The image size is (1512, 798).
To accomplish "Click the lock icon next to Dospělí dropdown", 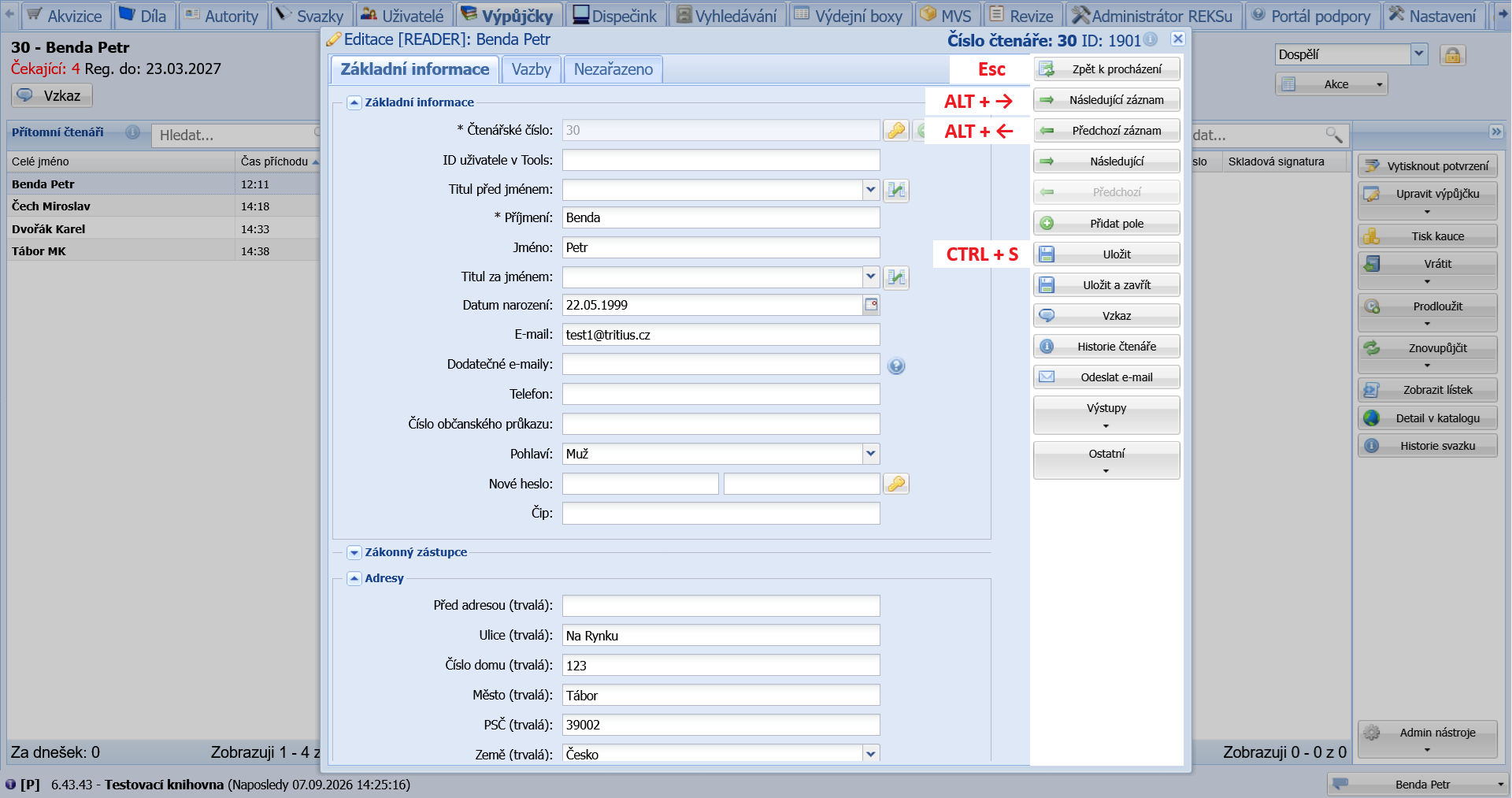I will pos(1452,54).
